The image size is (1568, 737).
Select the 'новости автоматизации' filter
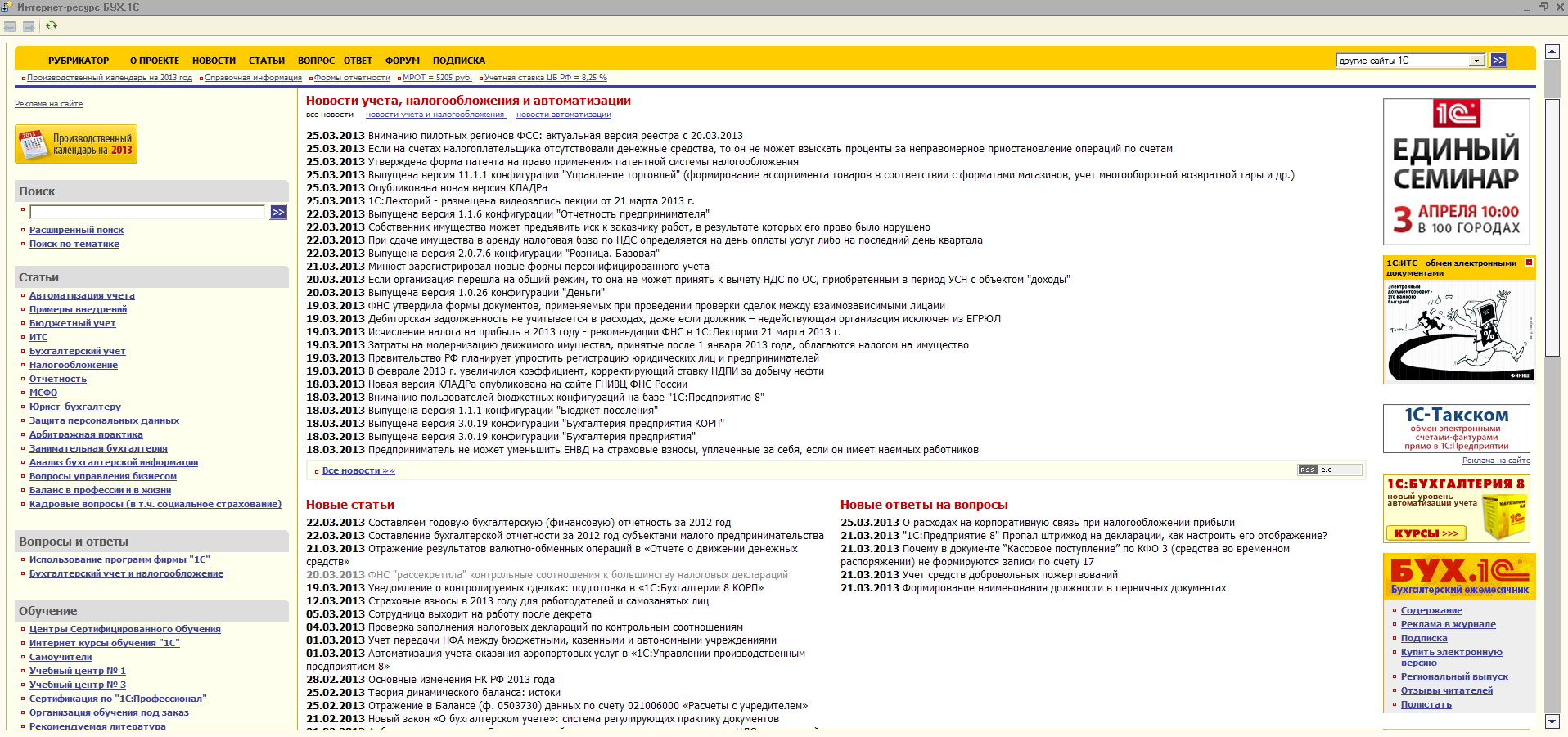[564, 115]
